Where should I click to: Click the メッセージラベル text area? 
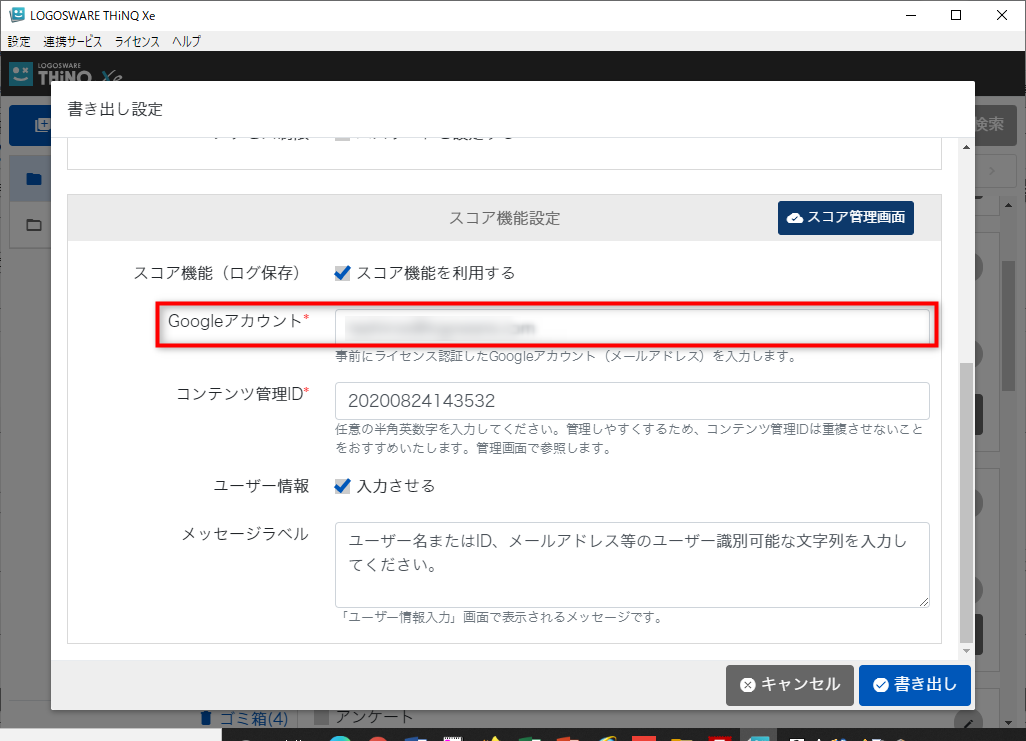pos(632,565)
